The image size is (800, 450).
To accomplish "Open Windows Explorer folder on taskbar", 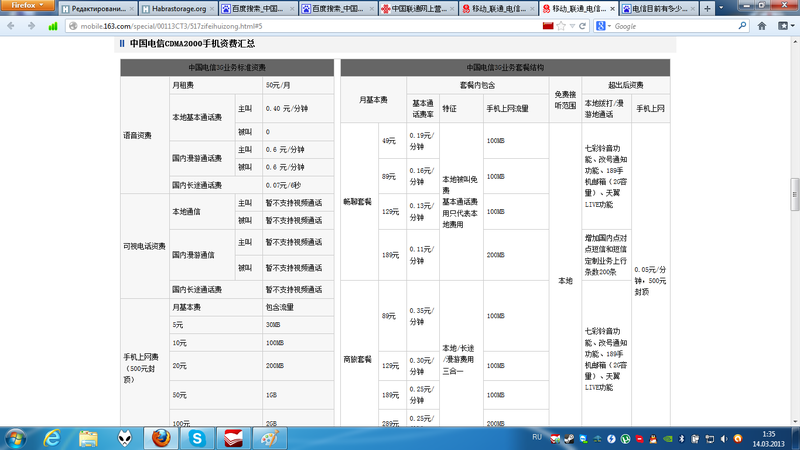I will click(x=88, y=438).
